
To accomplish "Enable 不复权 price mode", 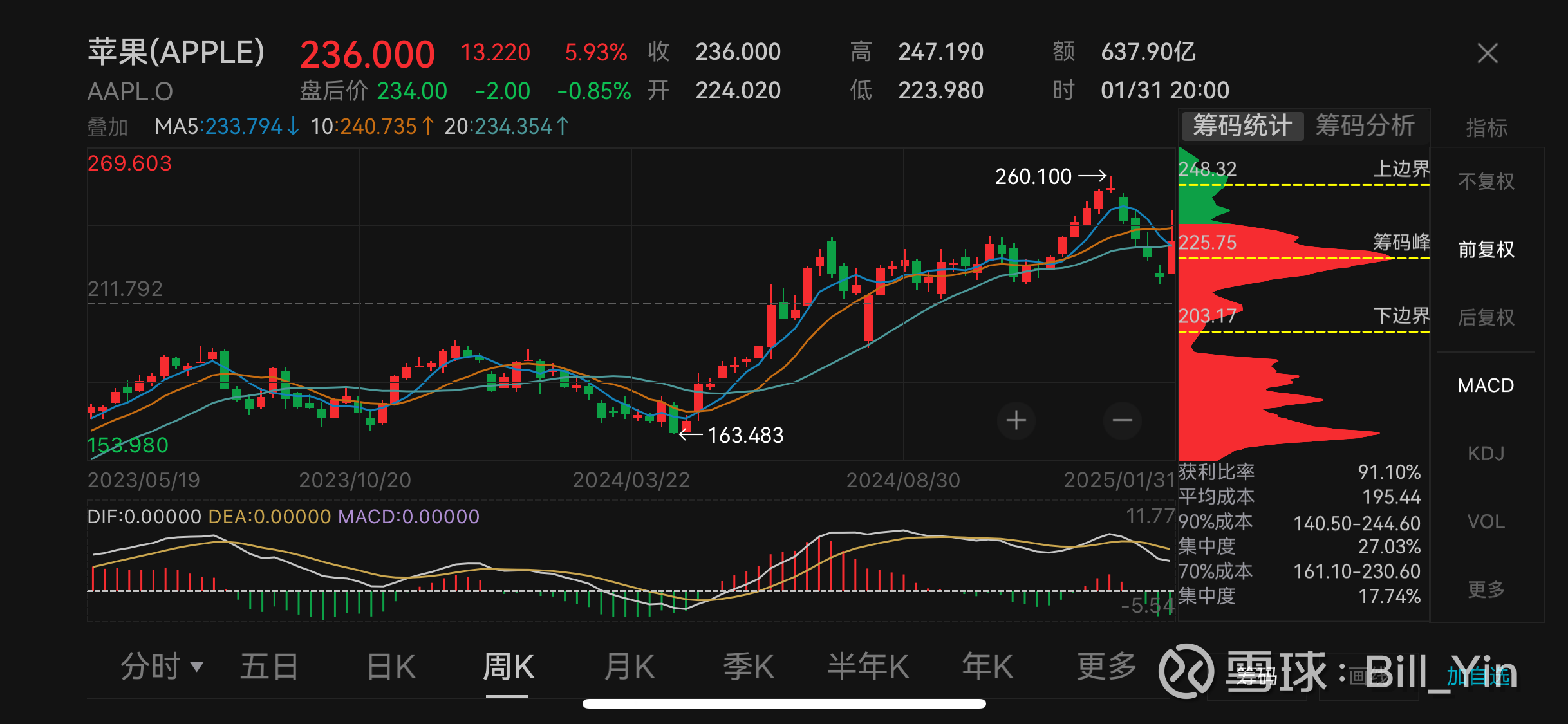I will 1487,181.
